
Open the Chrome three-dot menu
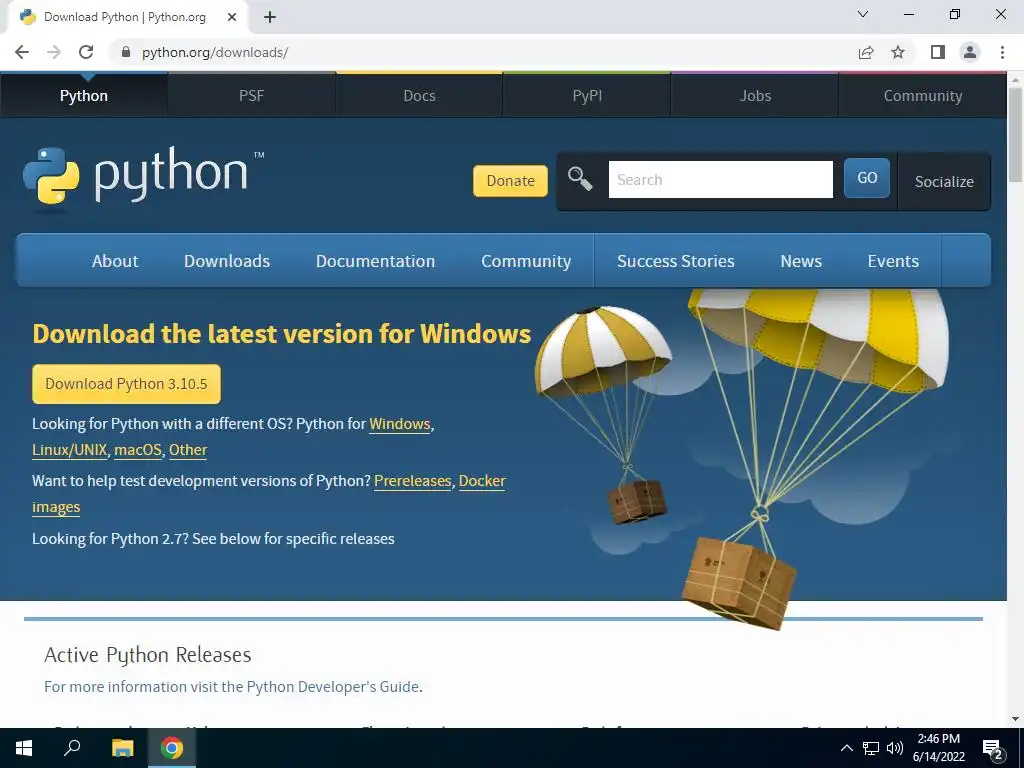(1002, 52)
